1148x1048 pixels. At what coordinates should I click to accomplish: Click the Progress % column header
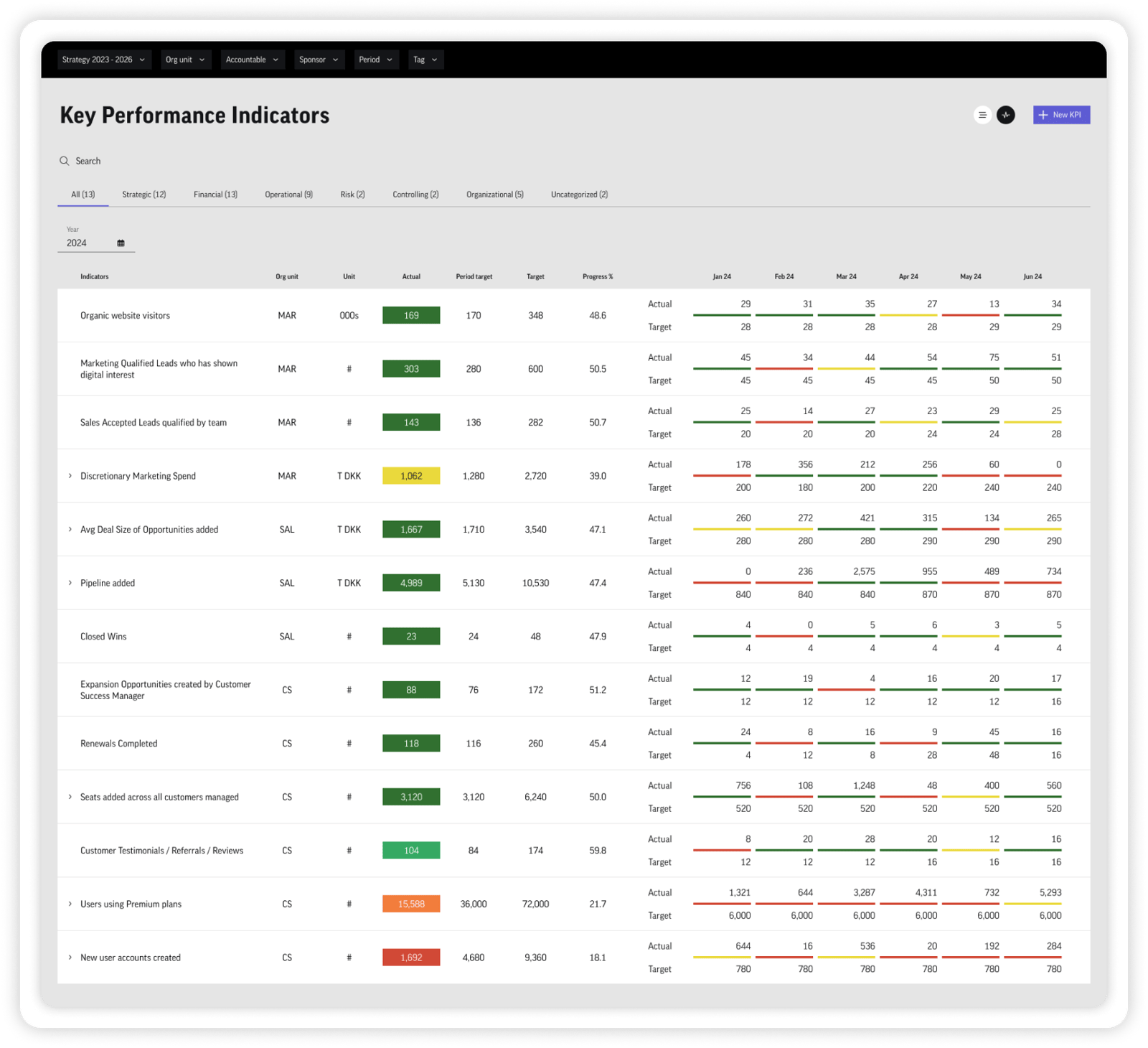[x=598, y=276]
